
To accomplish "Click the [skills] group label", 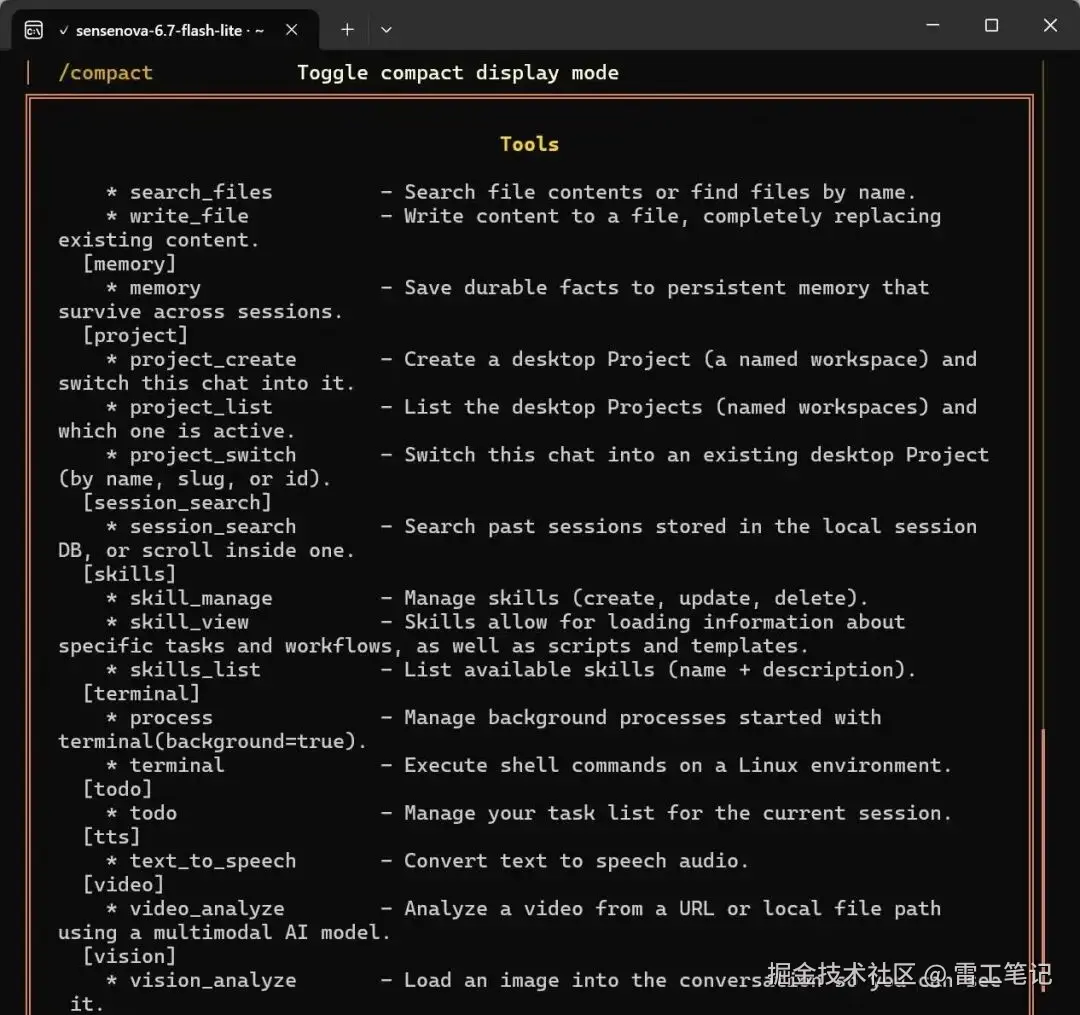I will point(129,574).
